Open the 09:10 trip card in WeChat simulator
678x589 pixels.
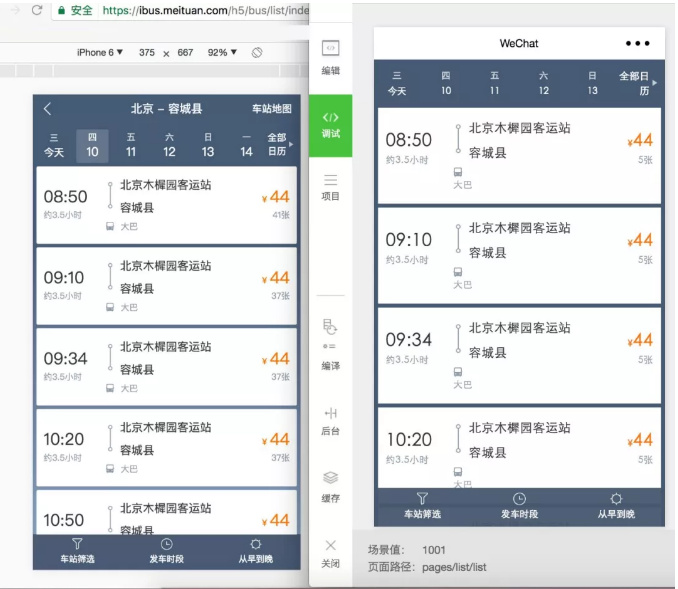519,256
